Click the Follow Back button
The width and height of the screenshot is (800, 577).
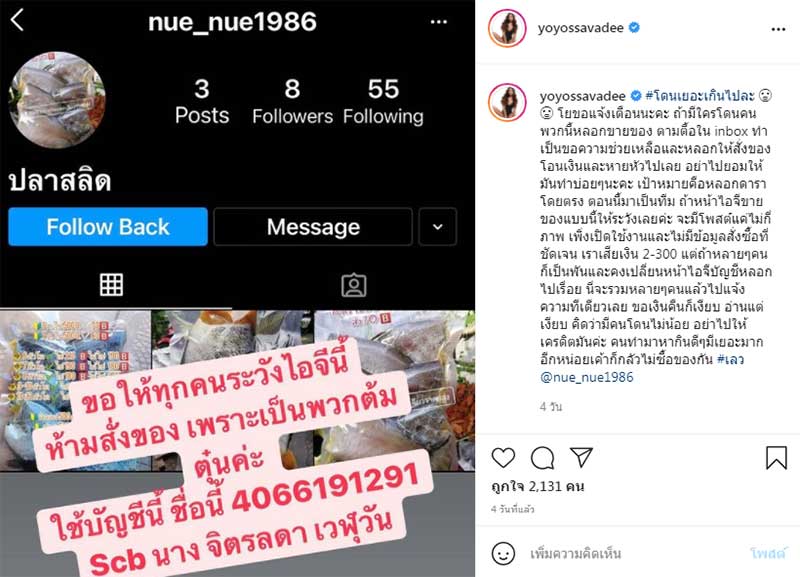coord(108,227)
